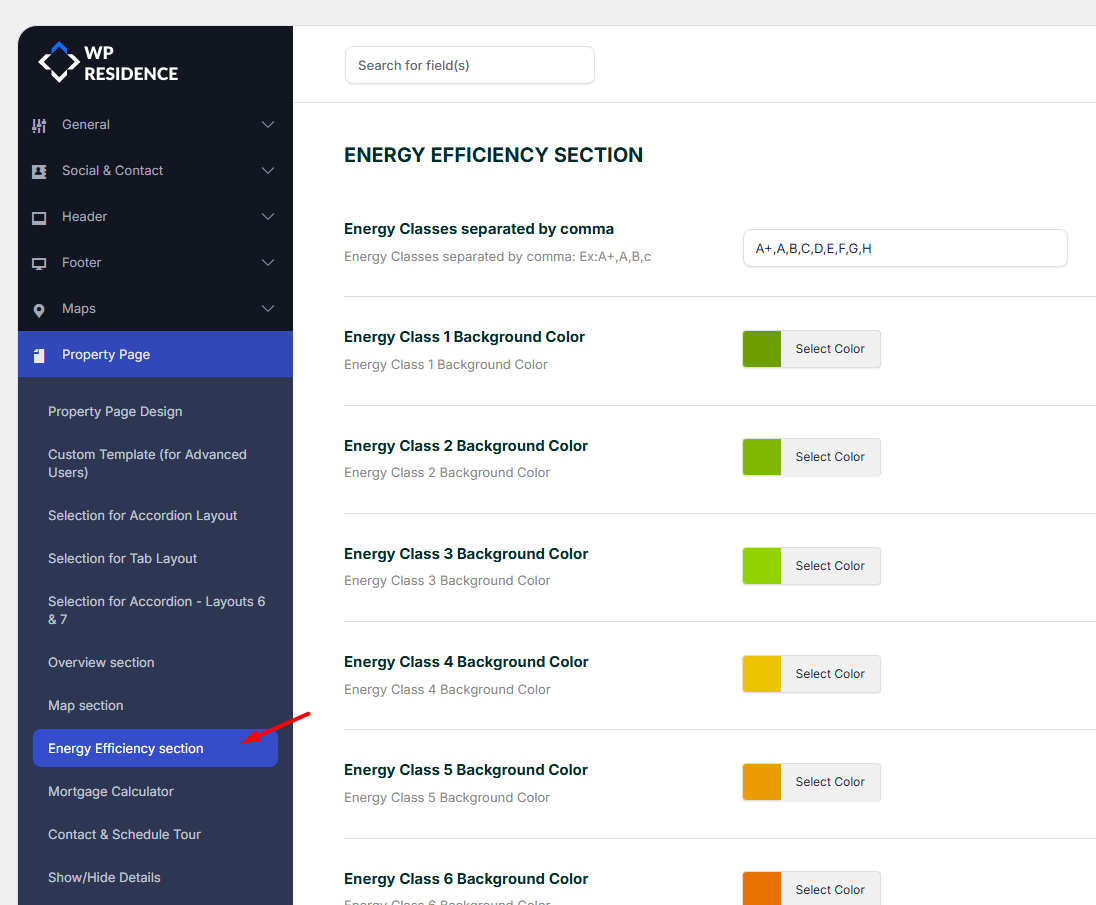Select the Property Page menu

pyautogui.click(x=155, y=354)
